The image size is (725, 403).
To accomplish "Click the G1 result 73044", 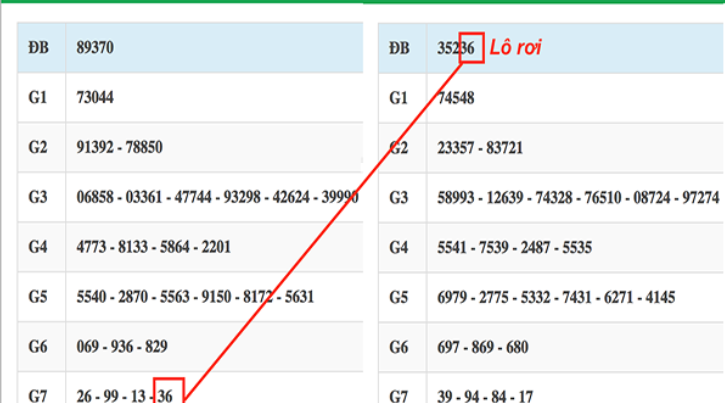I will point(95,97).
